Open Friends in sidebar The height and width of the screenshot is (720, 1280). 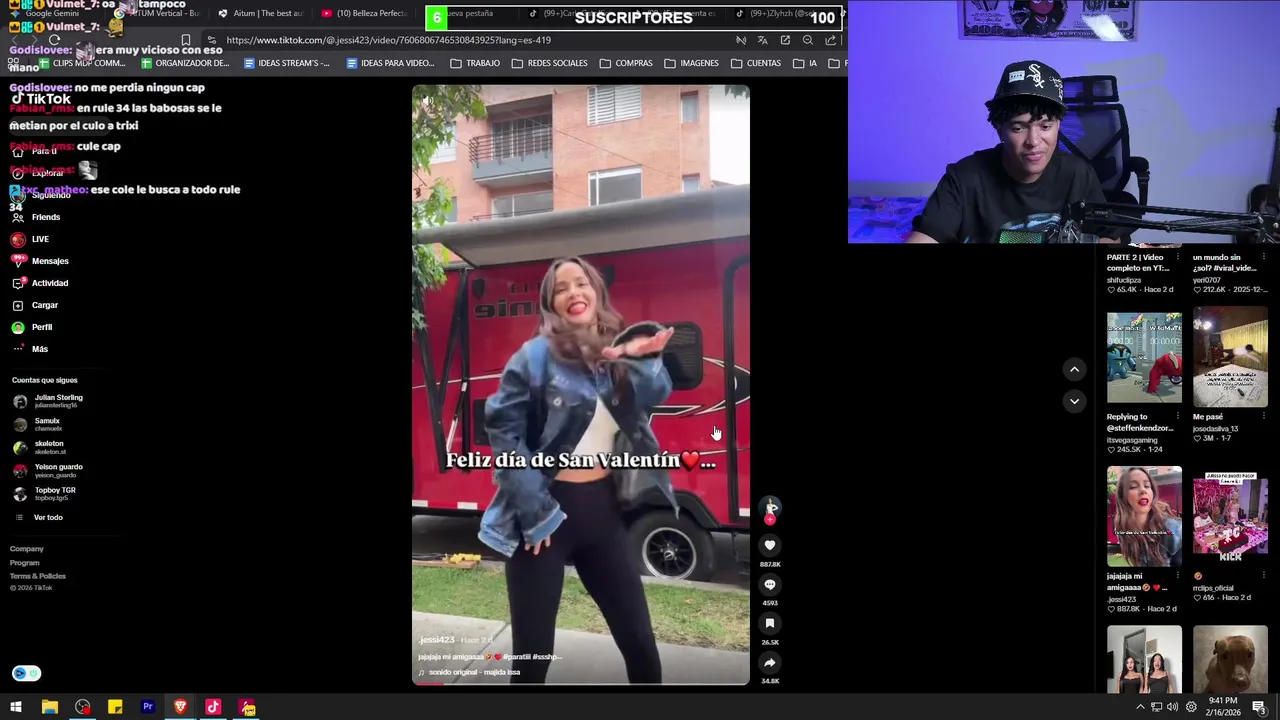tap(36, 217)
